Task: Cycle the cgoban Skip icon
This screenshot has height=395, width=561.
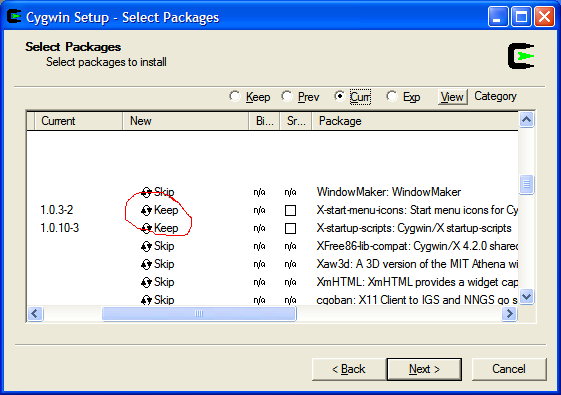Action: [x=146, y=299]
